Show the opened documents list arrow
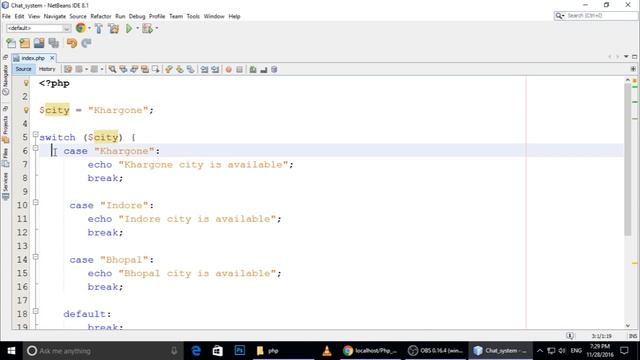Viewport: 640px width, 360px height. [626, 57]
